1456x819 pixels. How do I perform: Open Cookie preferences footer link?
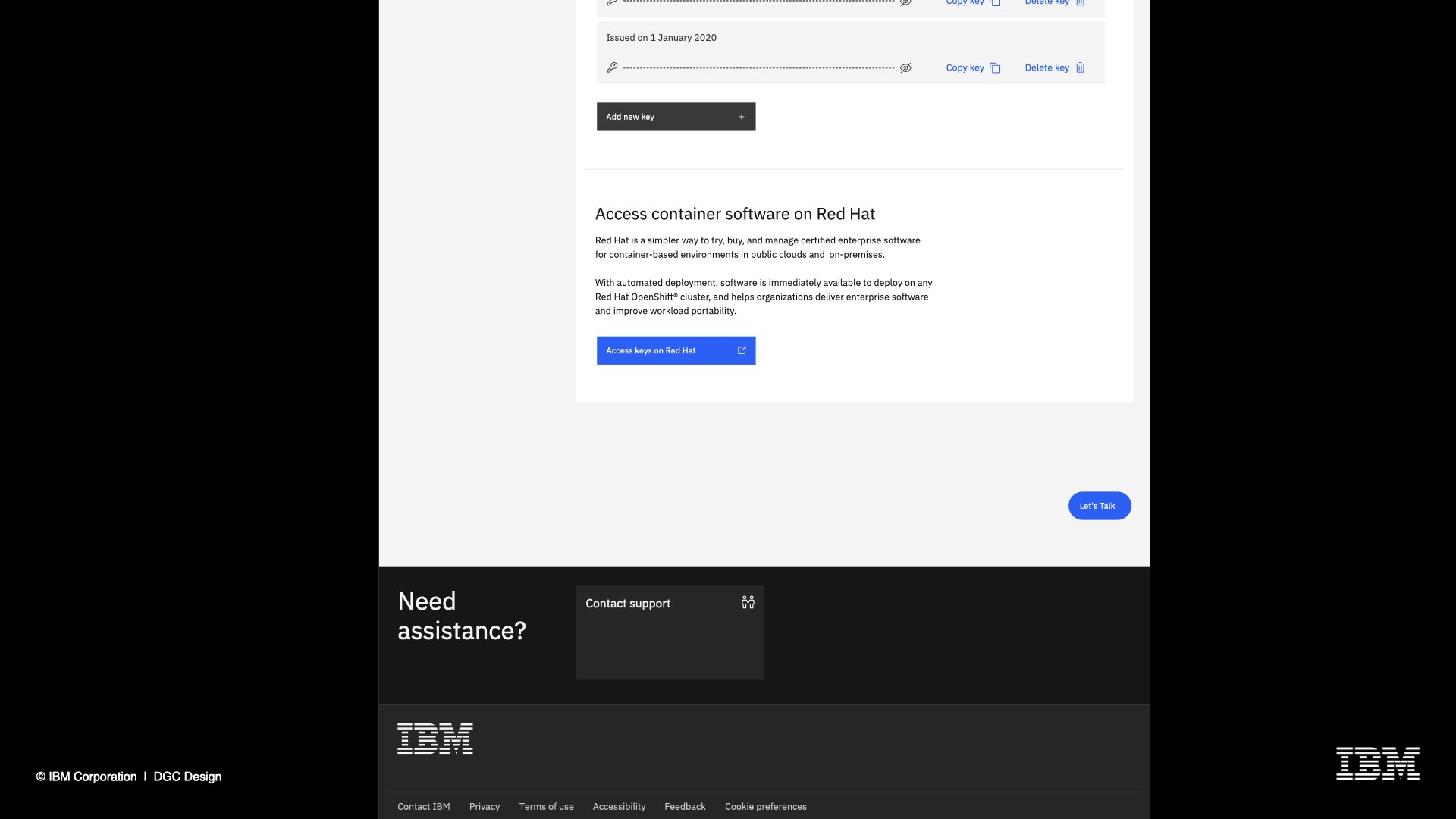point(766,807)
